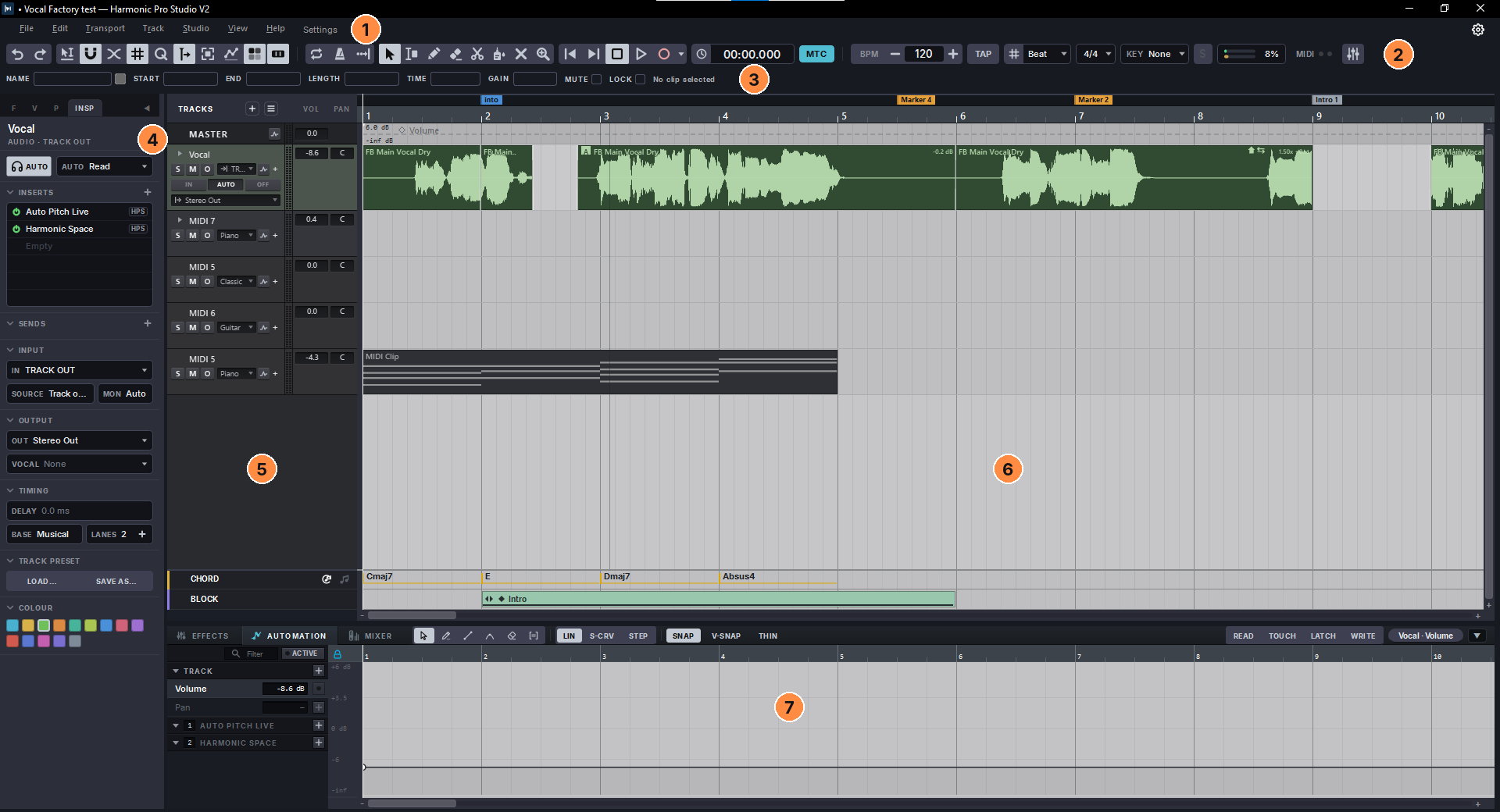The image size is (1500, 812).
Task: Select the arrow pointer tool in toolbar
Action: tap(389, 54)
